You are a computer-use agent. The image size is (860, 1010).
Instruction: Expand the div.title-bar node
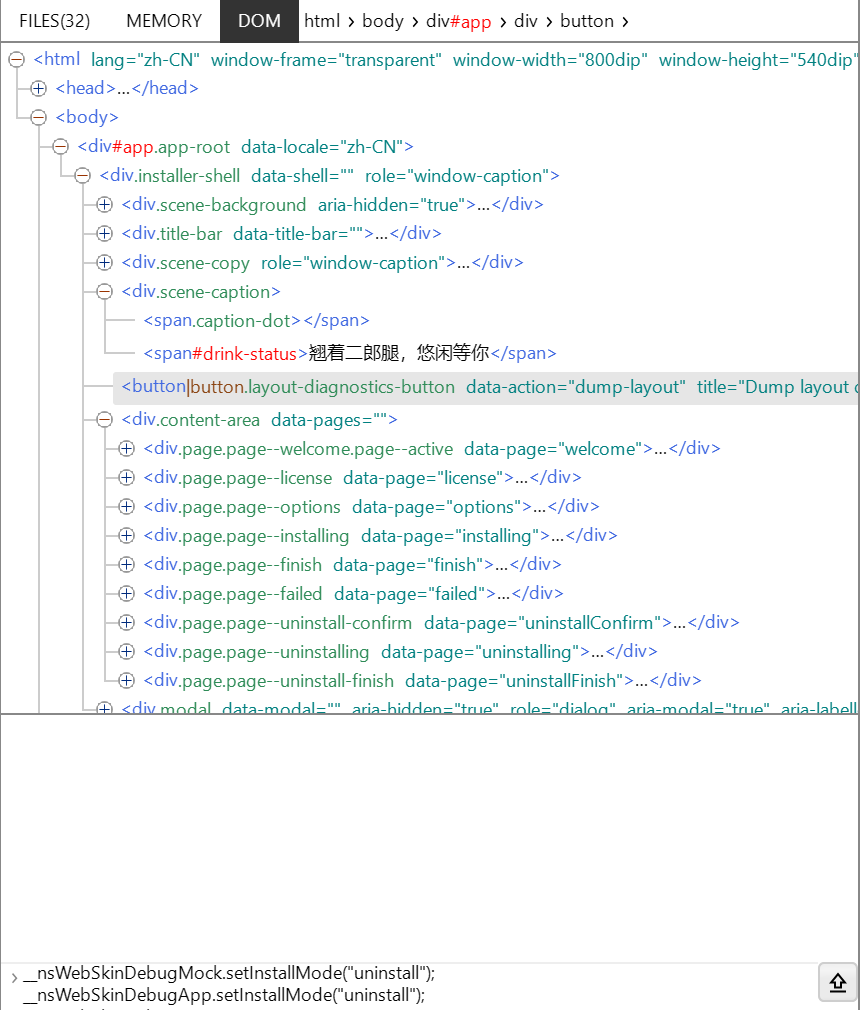click(104, 234)
